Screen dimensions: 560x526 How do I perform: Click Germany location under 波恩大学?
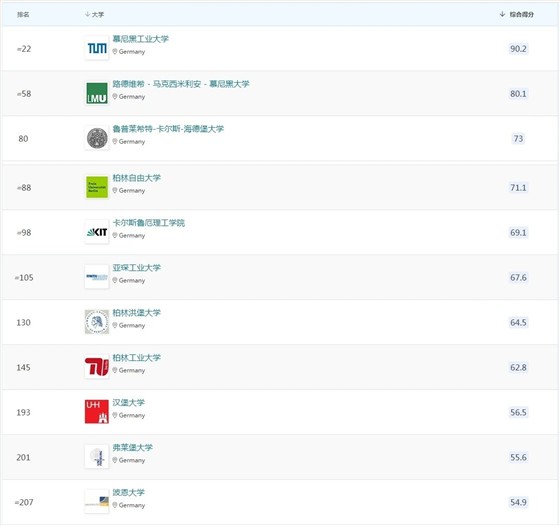coord(129,505)
